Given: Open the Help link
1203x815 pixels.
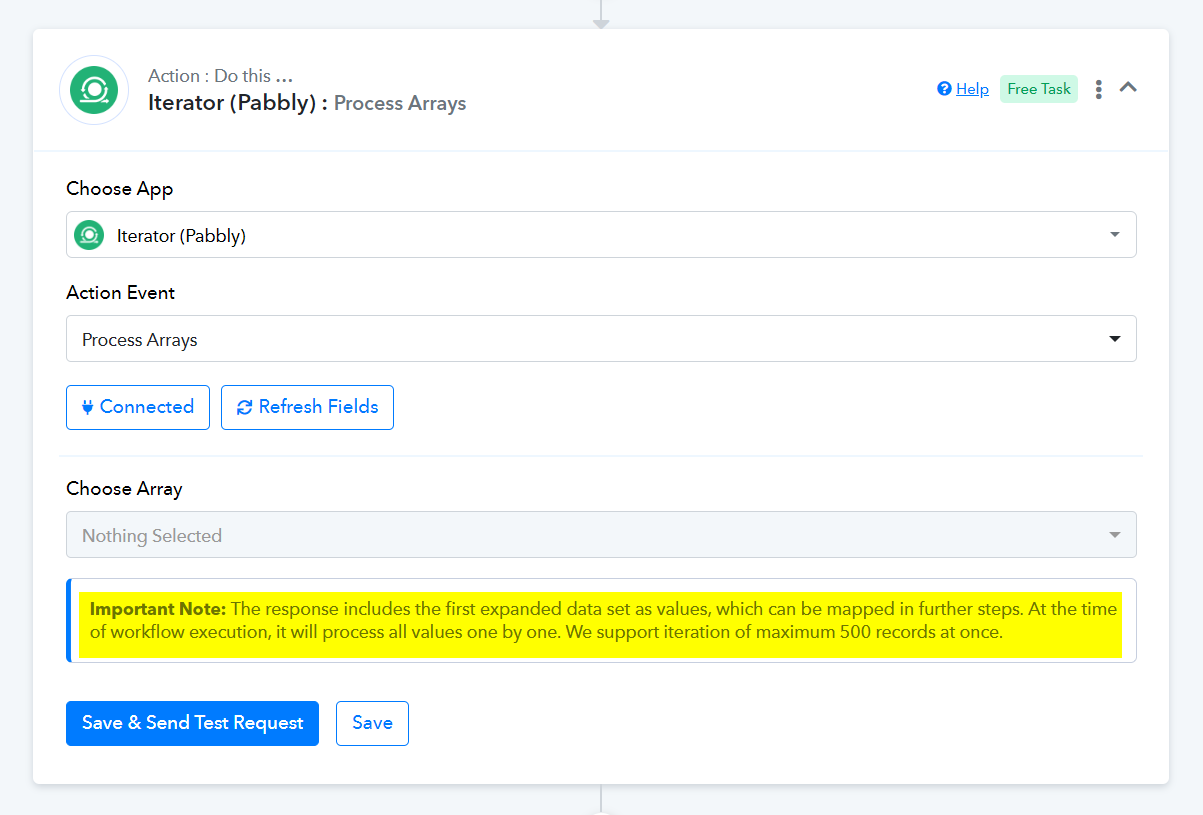Looking at the screenshot, I should click(963, 89).
